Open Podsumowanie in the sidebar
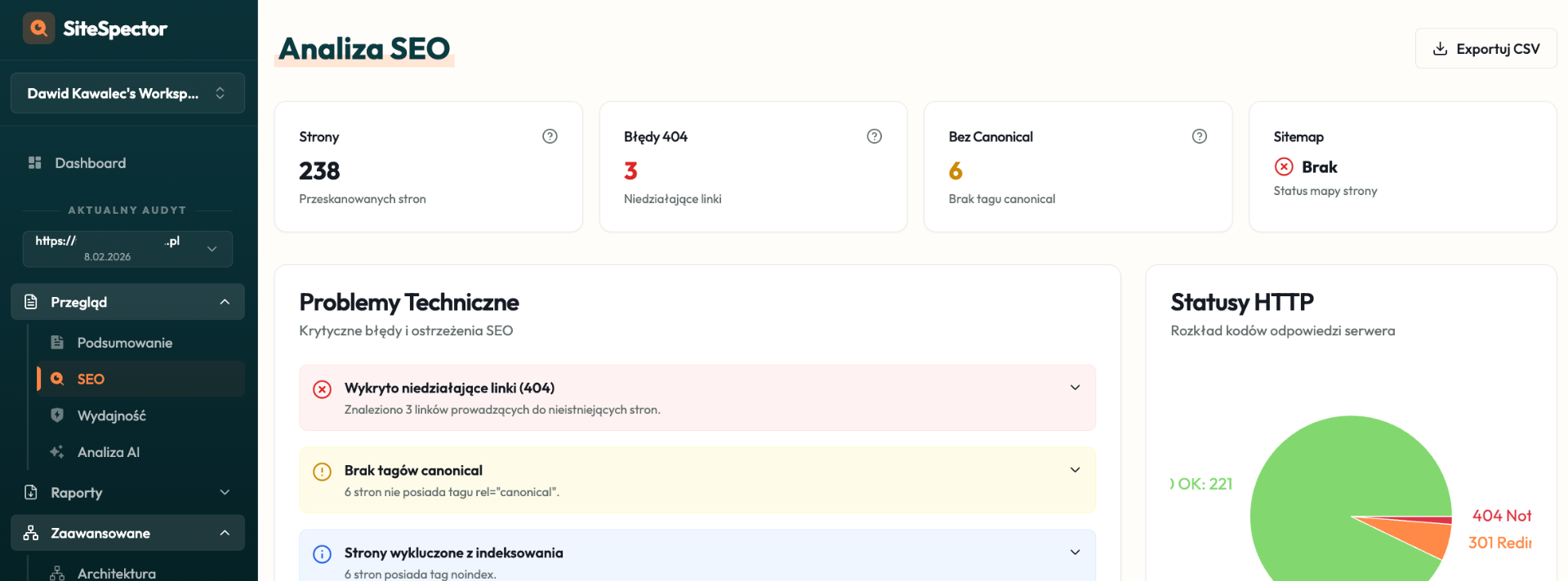This screenshot has height=581, width=1568. click(x=124, y=343)
